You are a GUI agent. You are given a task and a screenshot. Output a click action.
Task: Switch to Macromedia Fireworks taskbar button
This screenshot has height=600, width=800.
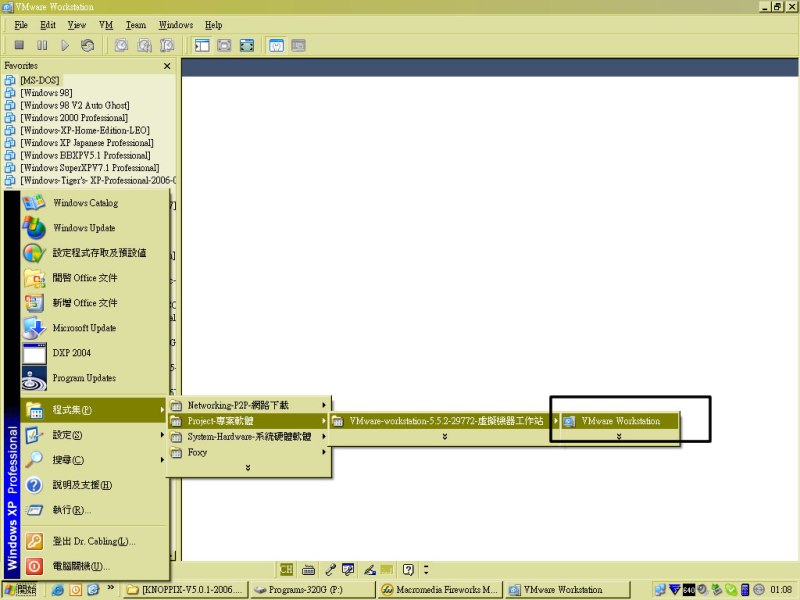(440, 589)
